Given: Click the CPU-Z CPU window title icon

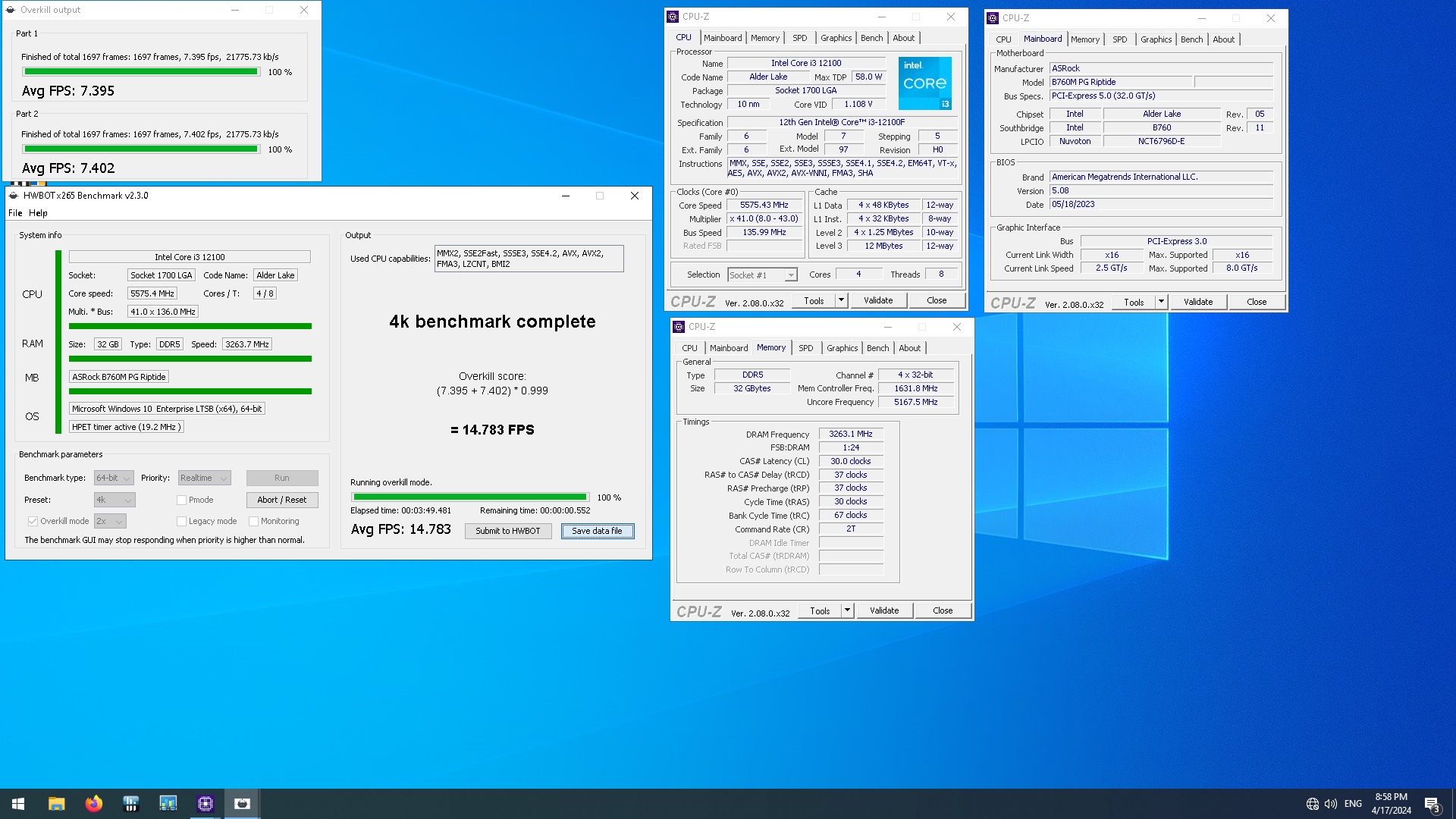Looking at the screenshot, I should click(673, 17).
